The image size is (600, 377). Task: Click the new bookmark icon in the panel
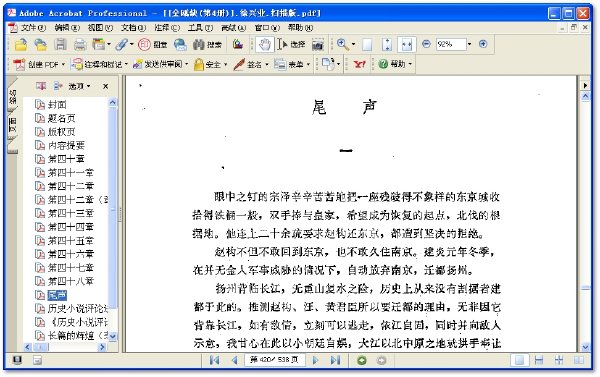[x=41, y=86]
